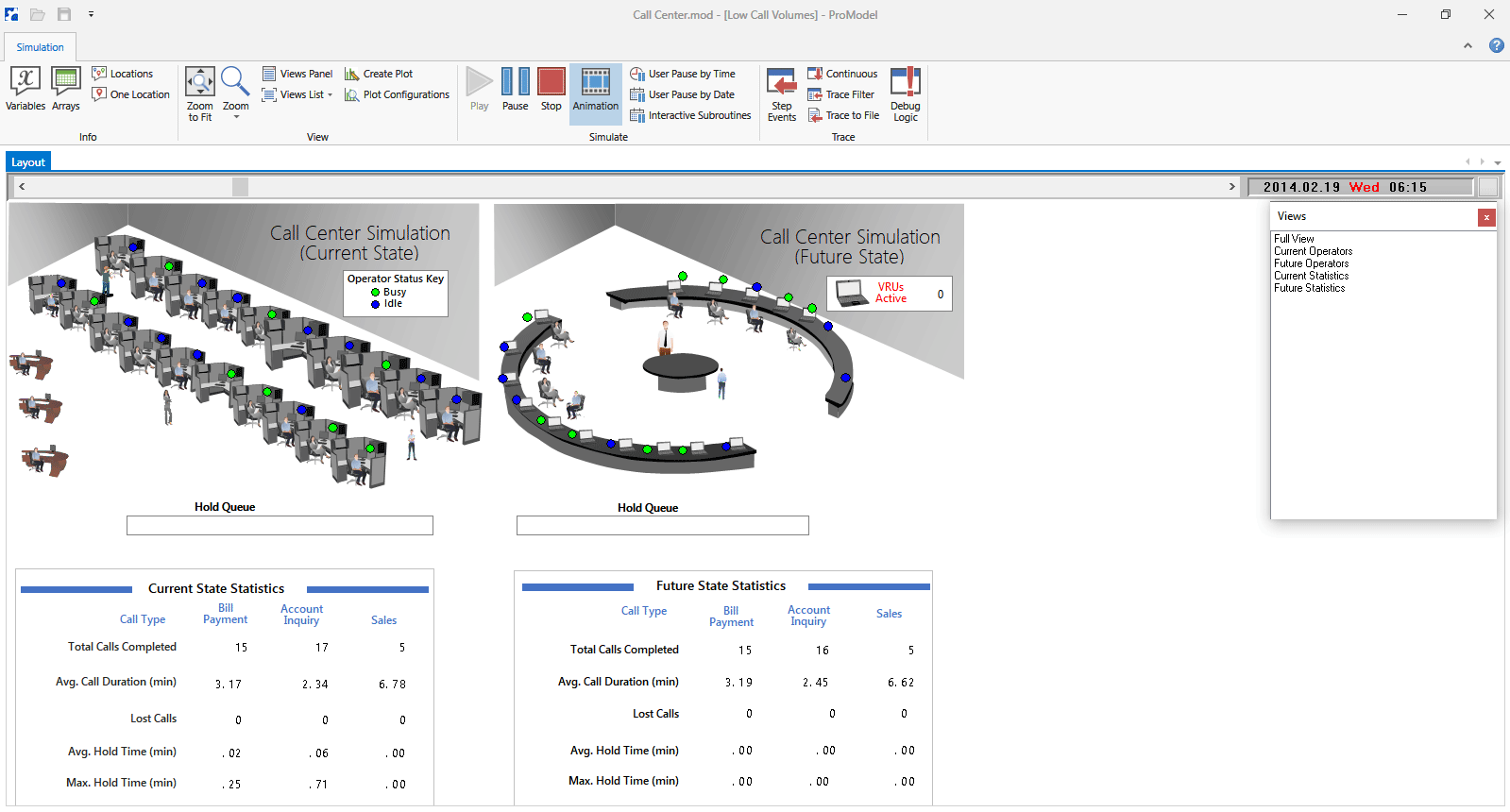Click the Zoom to Fit icon
Screen dimensions: 1510x812
pyautogui.click(x=199, y=93)
